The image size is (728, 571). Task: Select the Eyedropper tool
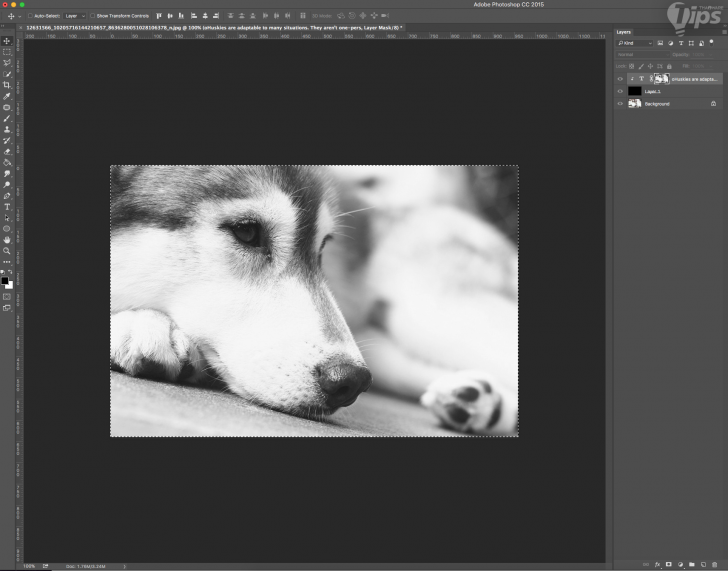[6, 96]
